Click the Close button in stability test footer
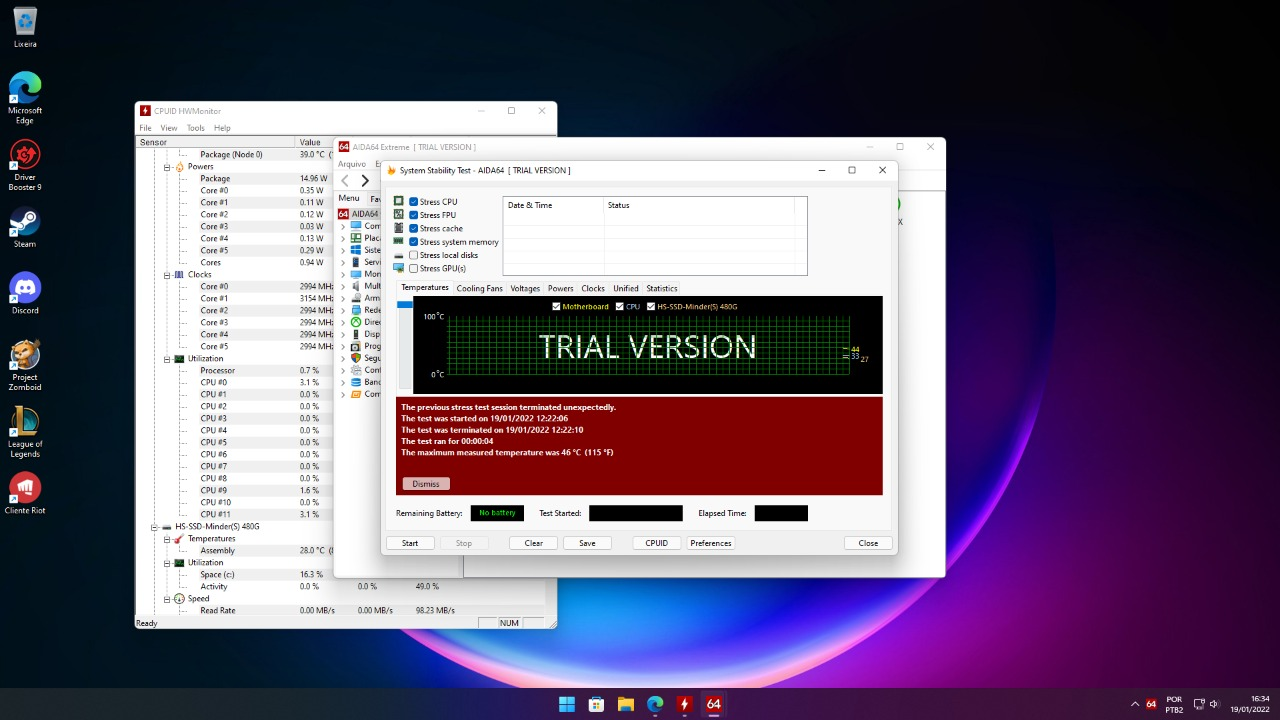The width and height of the screenshot is (1280, 720). 868,543
